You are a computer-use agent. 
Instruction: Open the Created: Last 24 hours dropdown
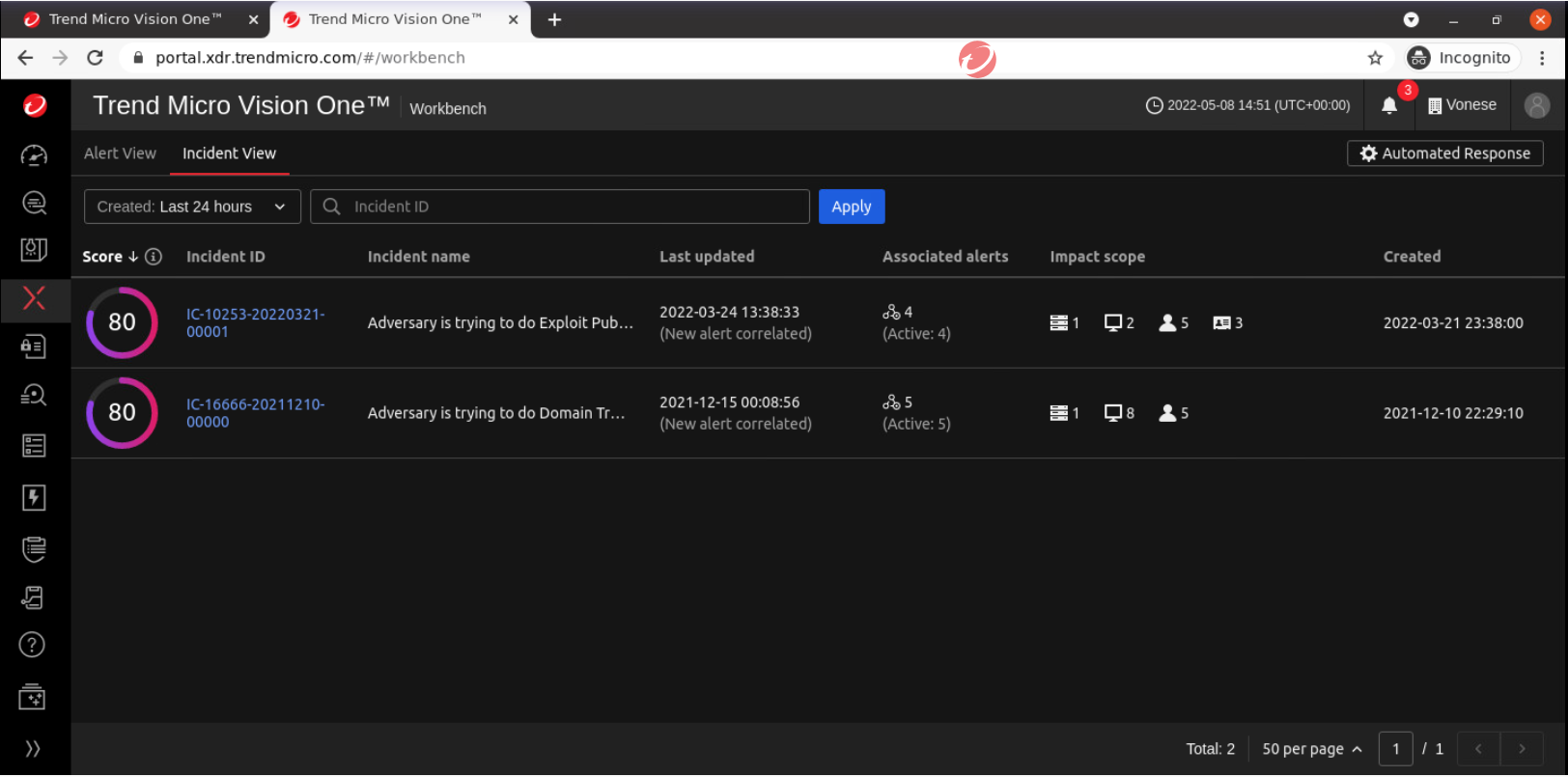tap(192, 207)
